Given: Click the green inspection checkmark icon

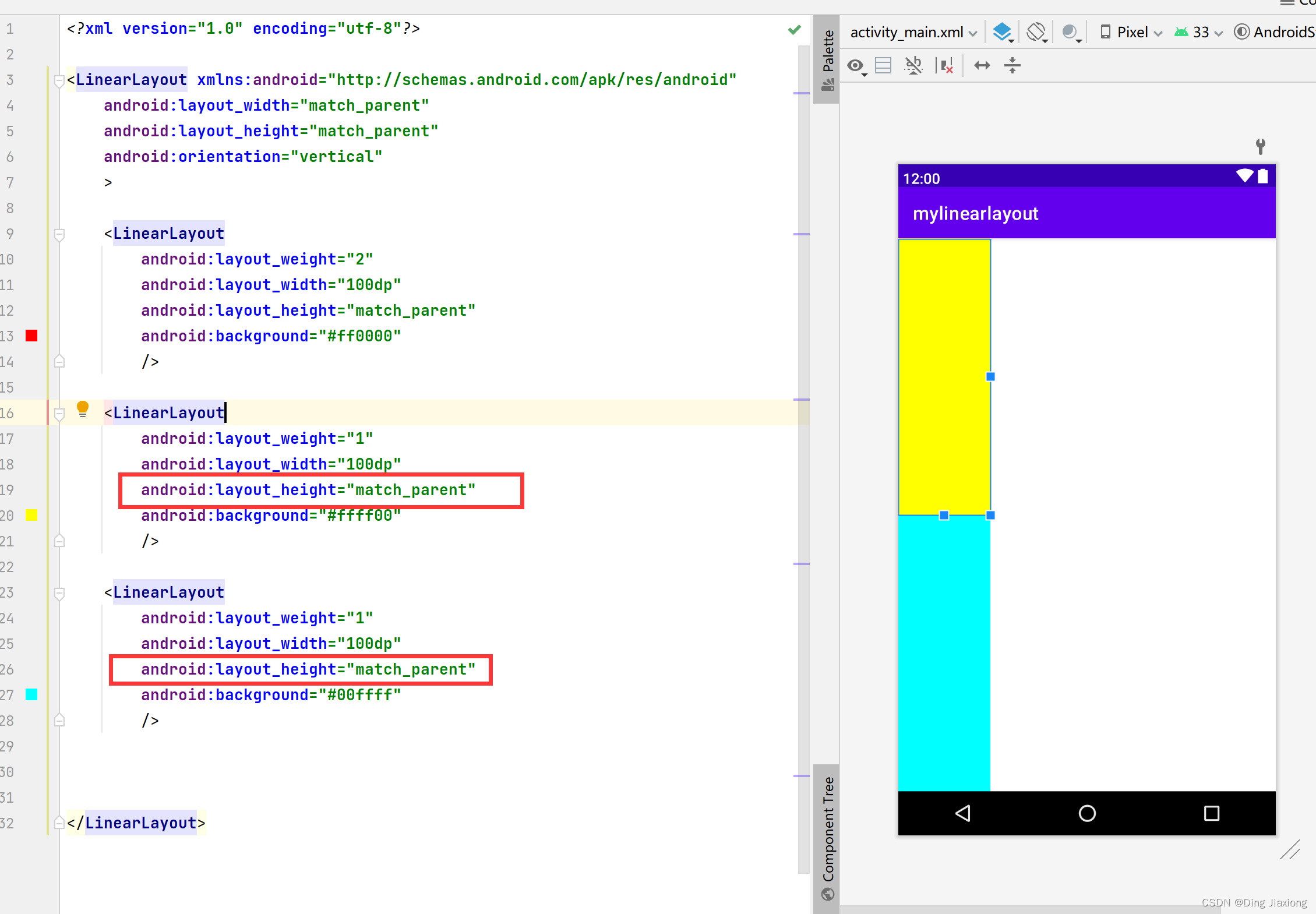Looking at the screenshot, I should 794,30.
